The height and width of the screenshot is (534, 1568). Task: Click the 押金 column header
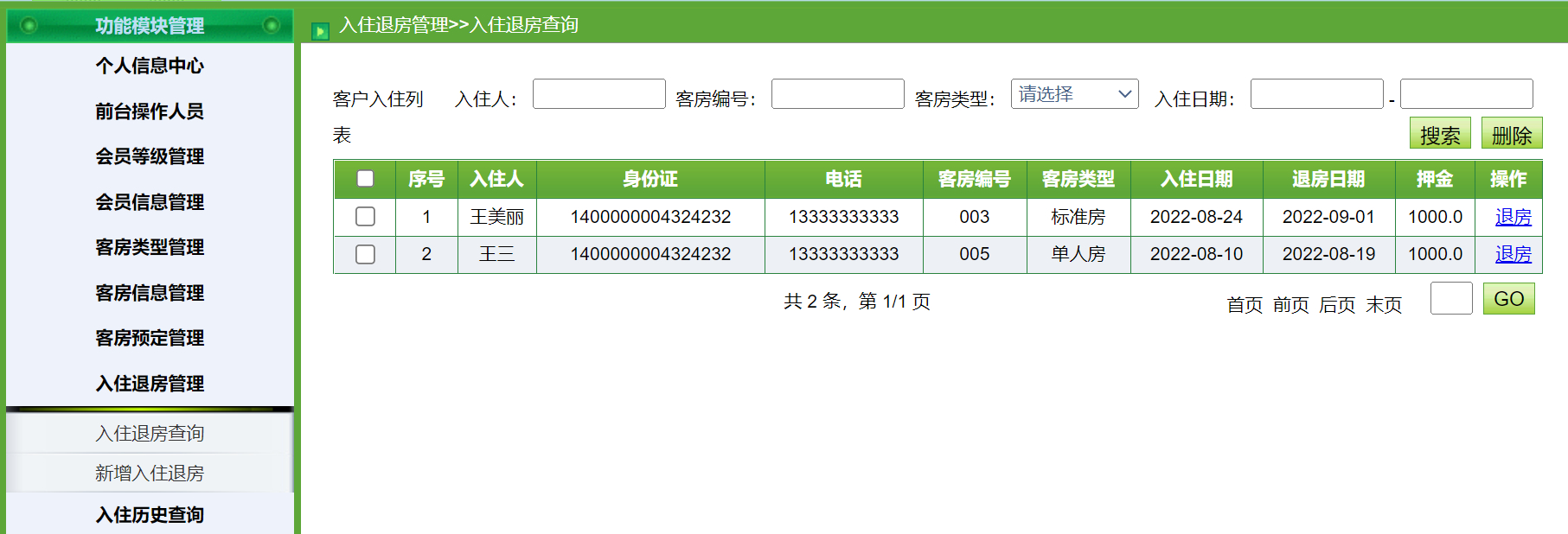tap(1435, 179)
